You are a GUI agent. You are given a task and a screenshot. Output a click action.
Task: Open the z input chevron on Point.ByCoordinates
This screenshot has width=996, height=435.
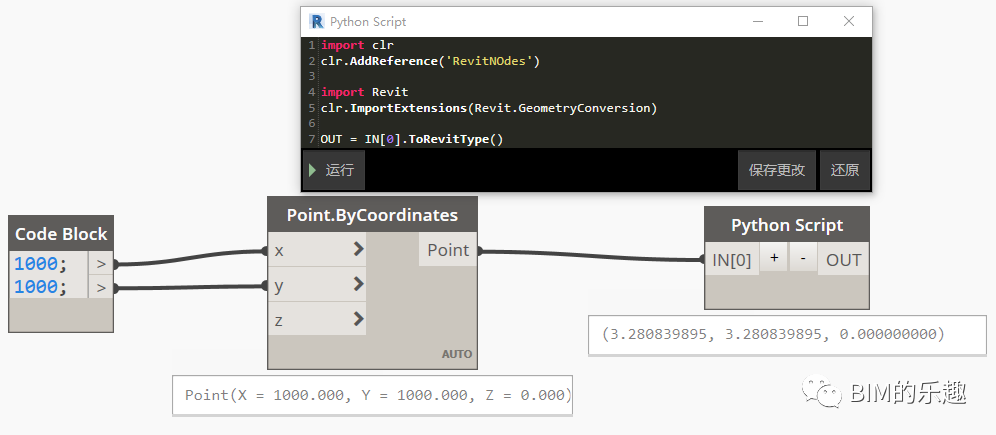358,318
